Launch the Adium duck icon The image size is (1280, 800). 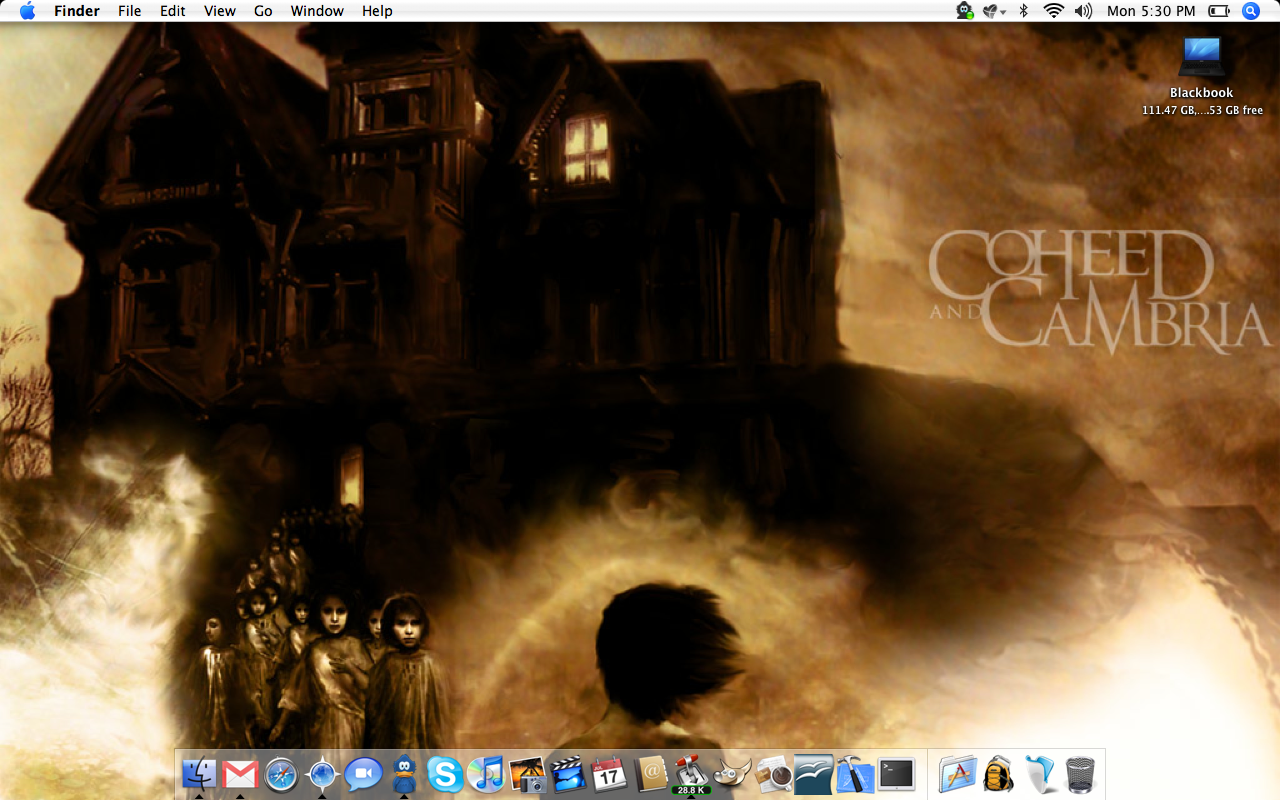click(404, 774)
